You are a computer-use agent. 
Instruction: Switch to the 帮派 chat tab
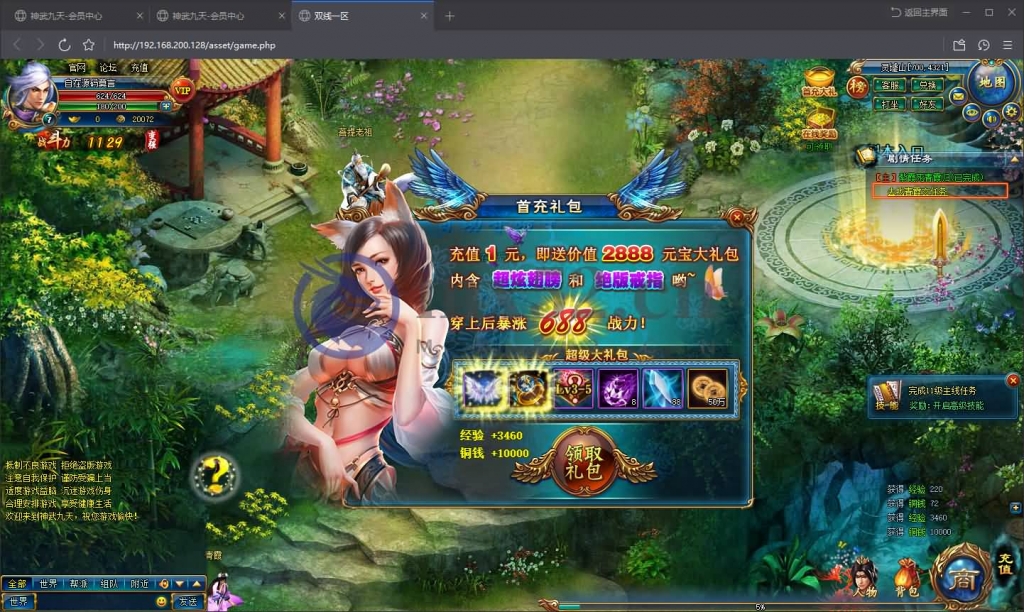[78, 583]
